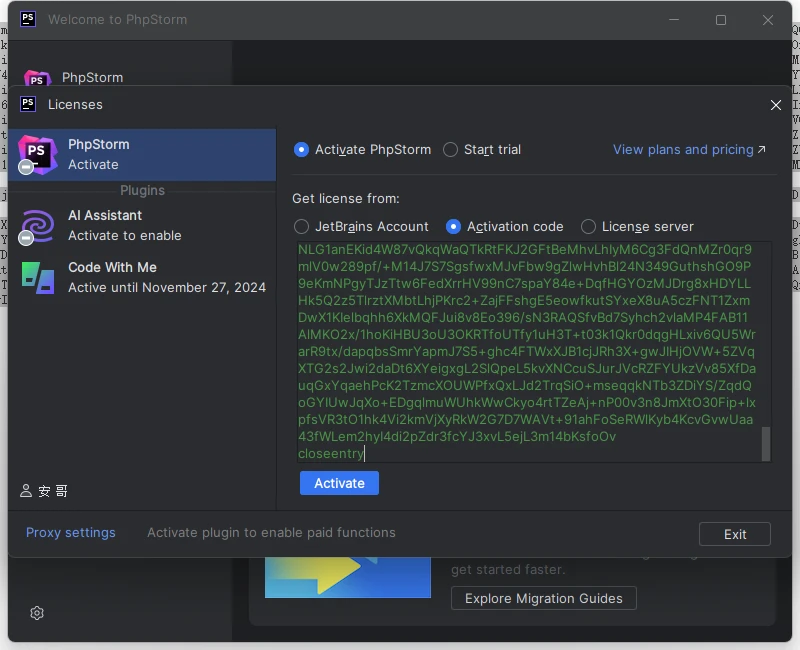Viewport: 800px width, 650px height.
Task: Maximize the Welcome to PhpStorm window
Action: 720,20
